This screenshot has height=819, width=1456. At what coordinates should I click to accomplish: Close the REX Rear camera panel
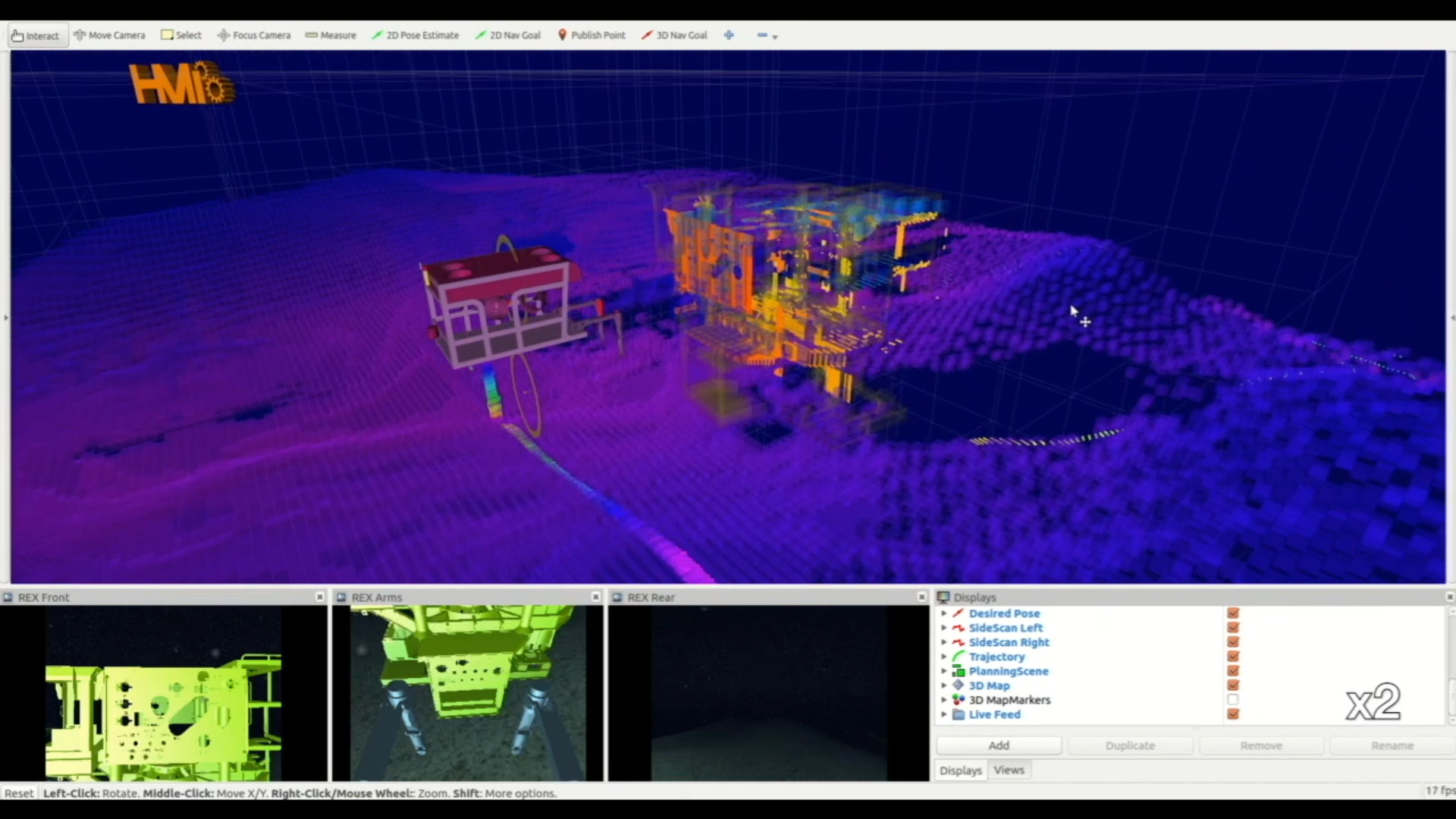pyautogui.click(x=922, y=598)
